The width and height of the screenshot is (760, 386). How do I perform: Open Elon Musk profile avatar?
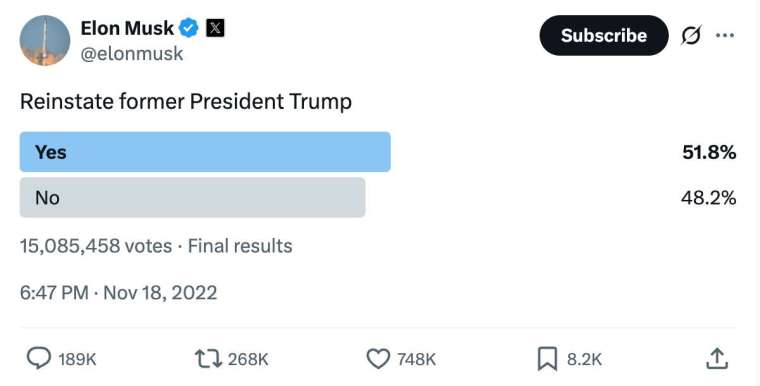click(x=45, y=40)
